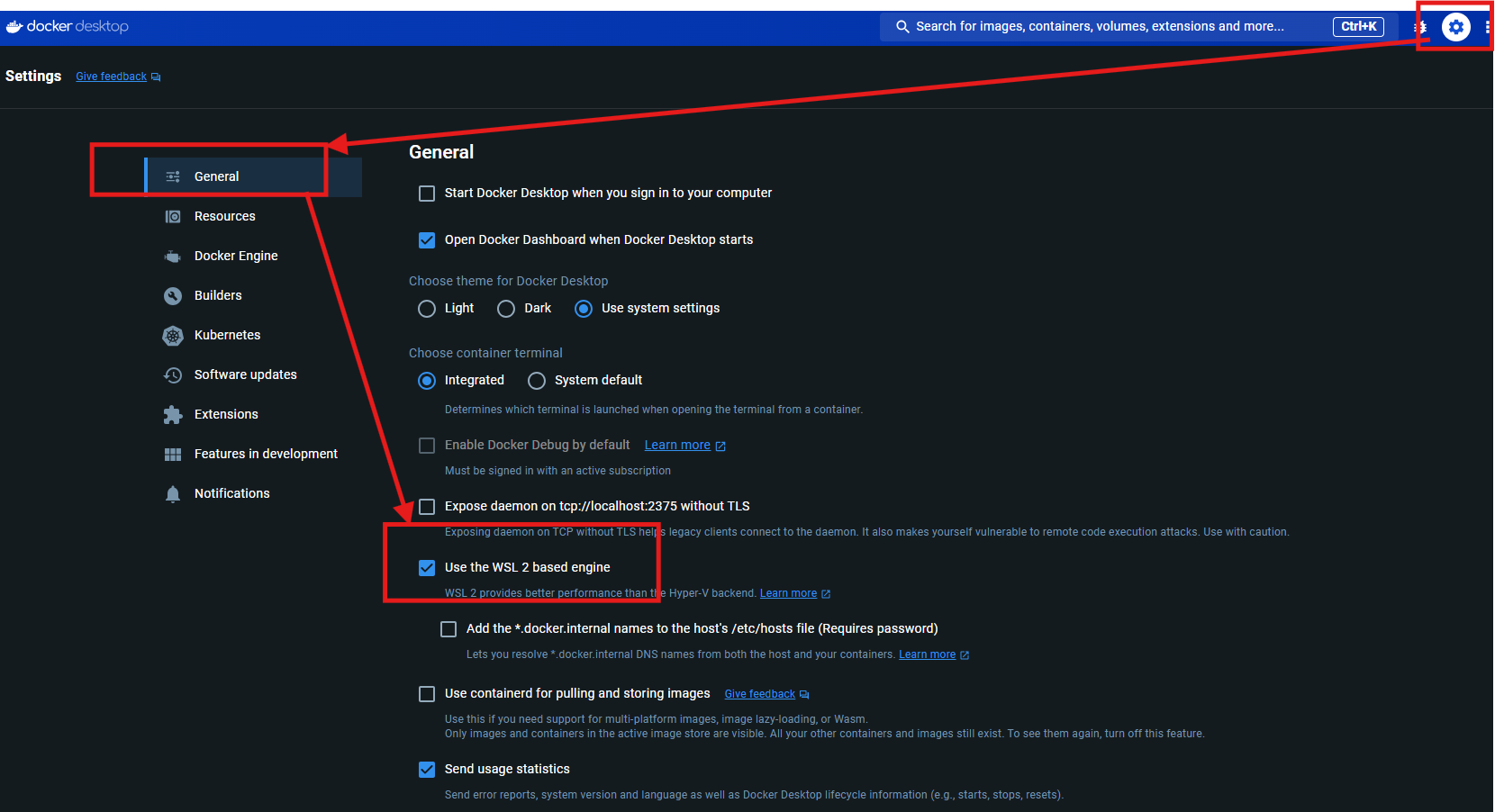The image size is (1495, 812).
Task: Click feedback chat icon beside Settings title
Action: 156,77
